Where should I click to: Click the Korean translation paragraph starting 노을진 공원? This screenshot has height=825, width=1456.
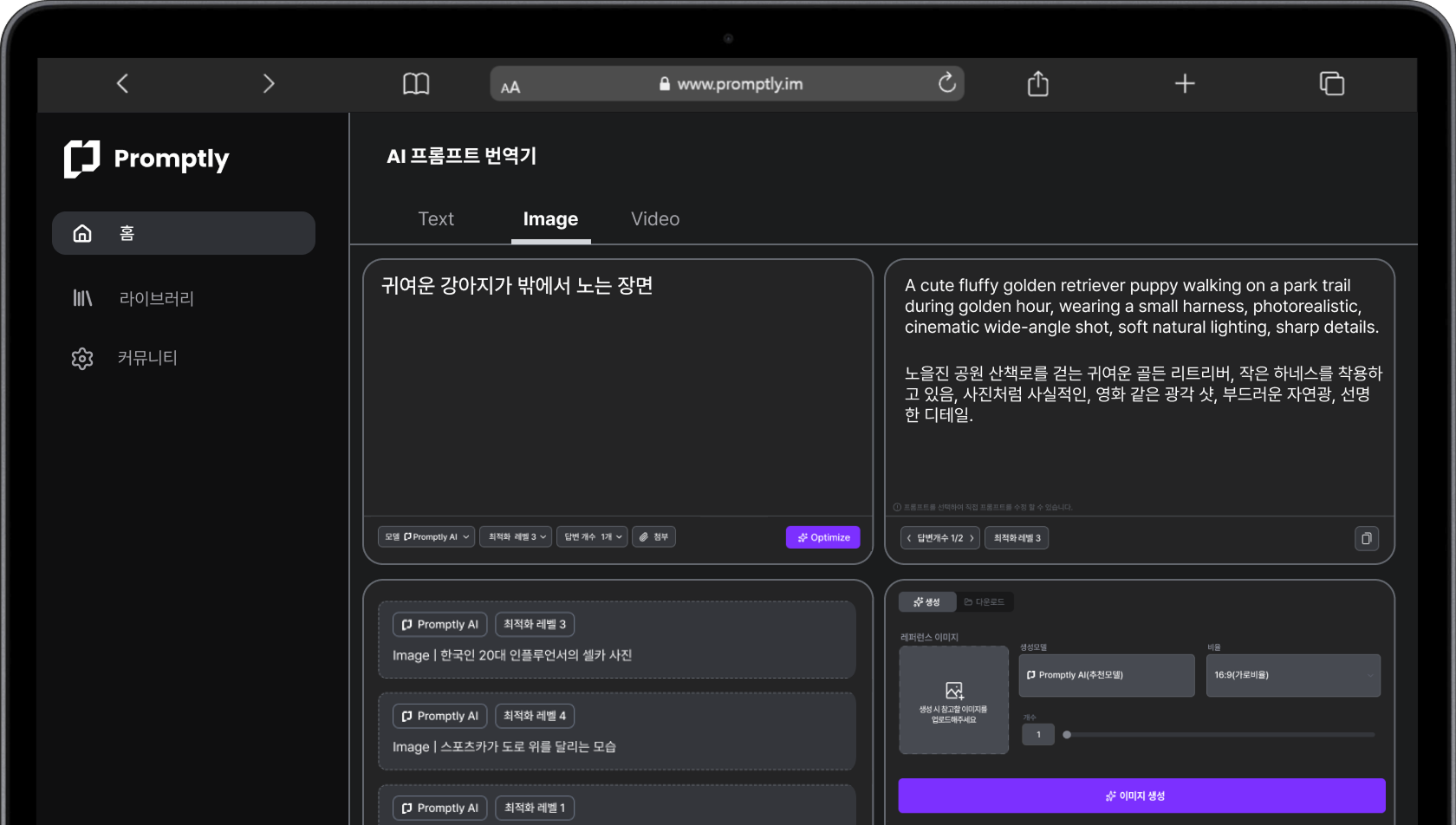pos(1143,393)
